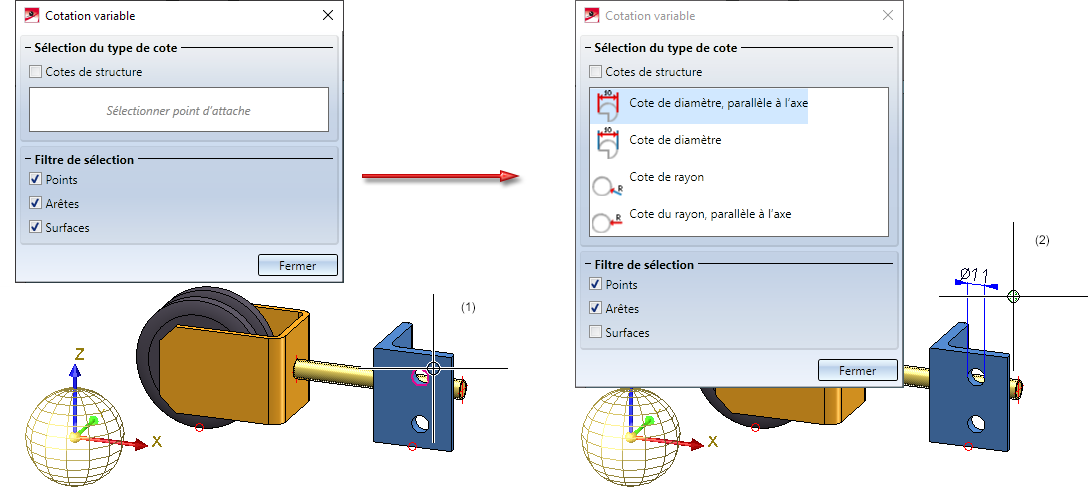
Task: Select the axis-parallel radius dimension icon
Action: click(605, 222)
